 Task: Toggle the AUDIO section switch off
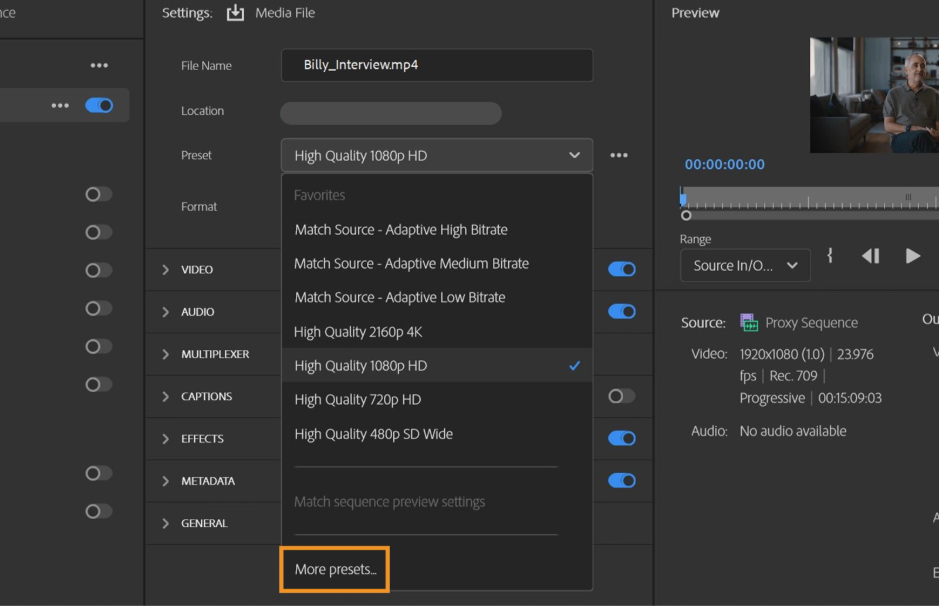click(x=622, y=312)
